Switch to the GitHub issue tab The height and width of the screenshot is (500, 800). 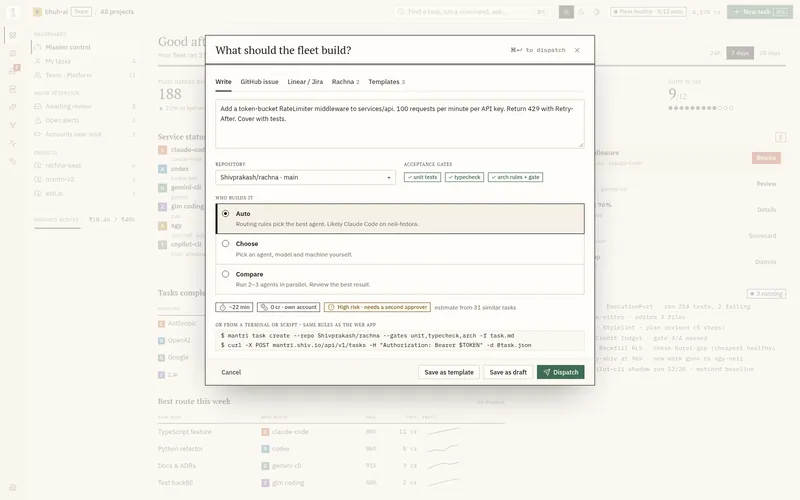pyautogui.click(x=259, y=82)
